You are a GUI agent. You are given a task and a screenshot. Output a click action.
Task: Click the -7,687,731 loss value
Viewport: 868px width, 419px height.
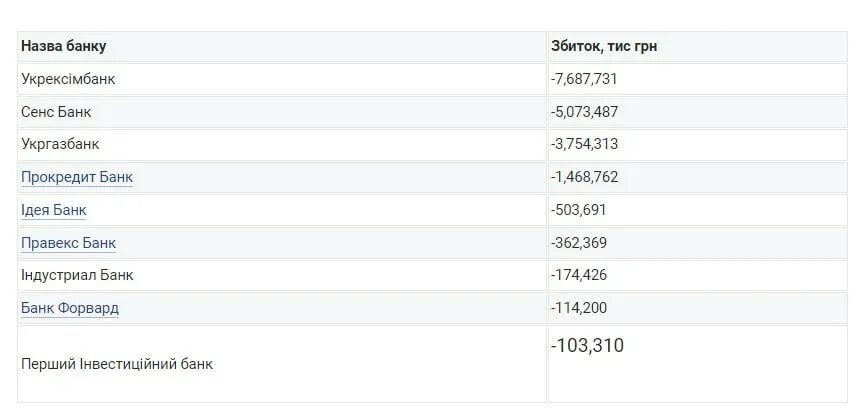(584, 79)
